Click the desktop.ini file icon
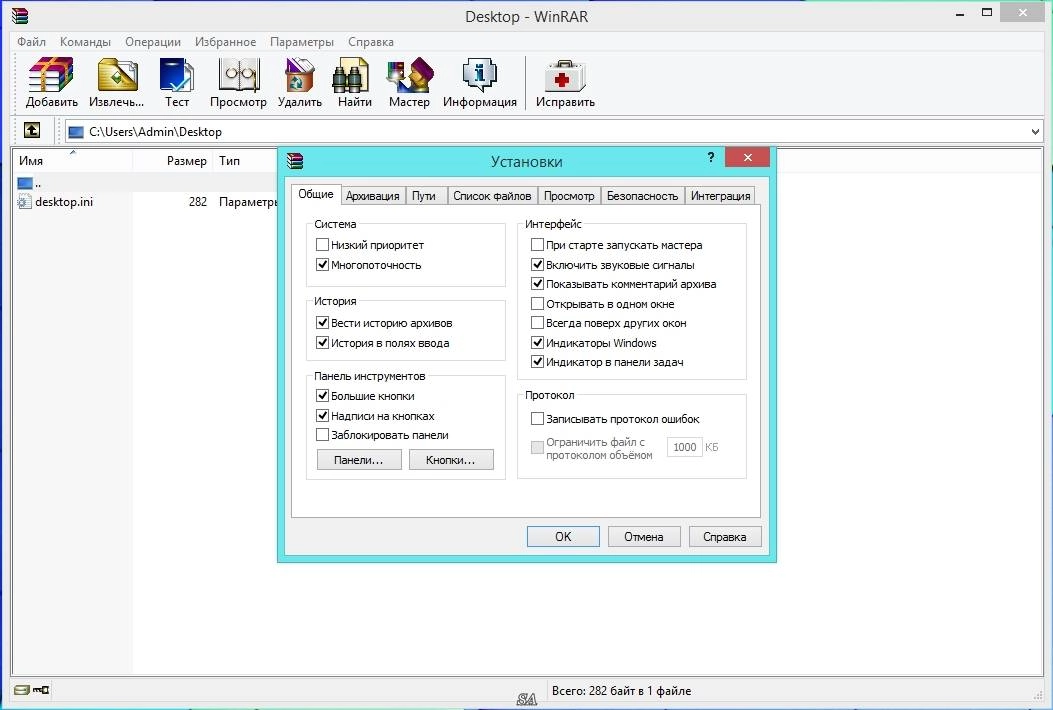1053x710 pixels. point(24,202)
